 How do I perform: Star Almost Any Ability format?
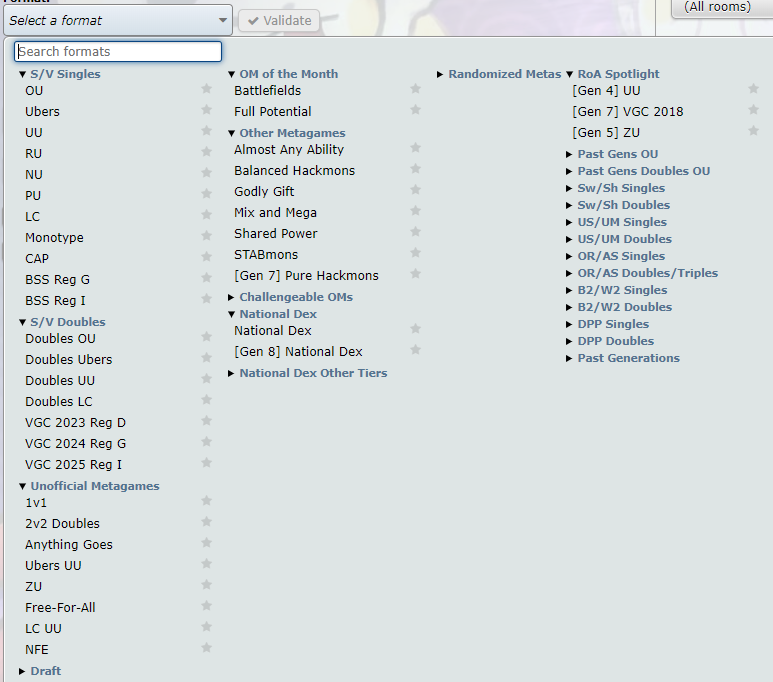[x=416, y=147]
